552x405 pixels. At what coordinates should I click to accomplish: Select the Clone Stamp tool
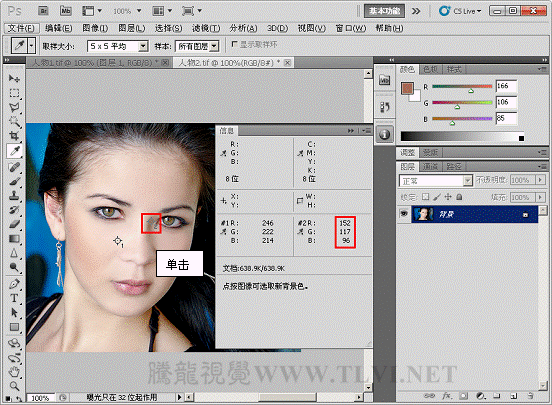tap(14, 195)
